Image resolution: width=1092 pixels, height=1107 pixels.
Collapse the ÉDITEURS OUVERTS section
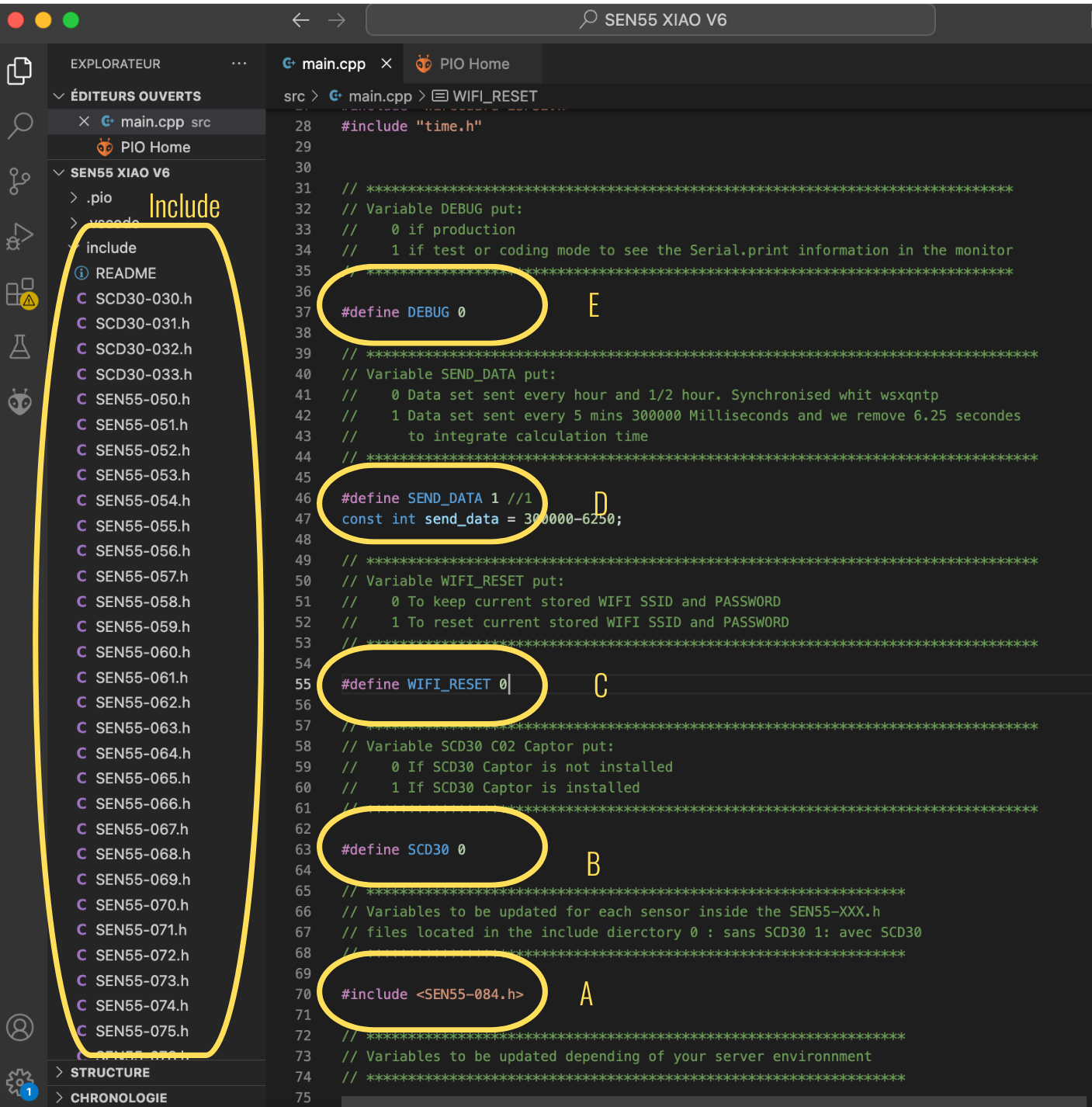[x=135, y=96]
